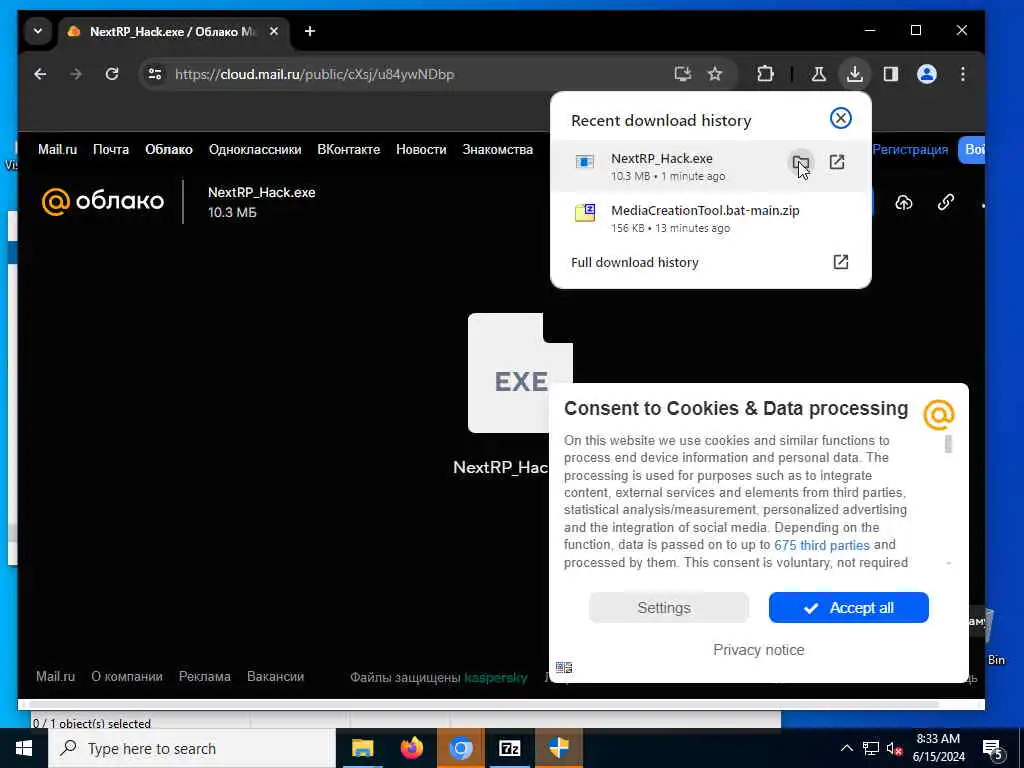The width and height of the screenshot is (1024, 768).
Task: Click EXE file thumbnail
Action: click(520, 373)
